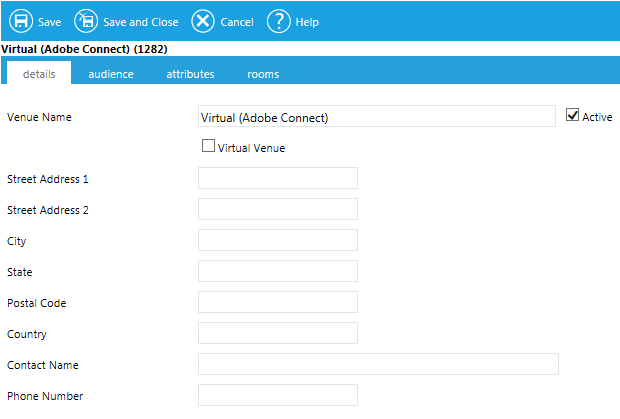Image resolution: width=620 pixels, height=419 pixels.
Task: Click the Save and Close icon
Action: point(86,21)
